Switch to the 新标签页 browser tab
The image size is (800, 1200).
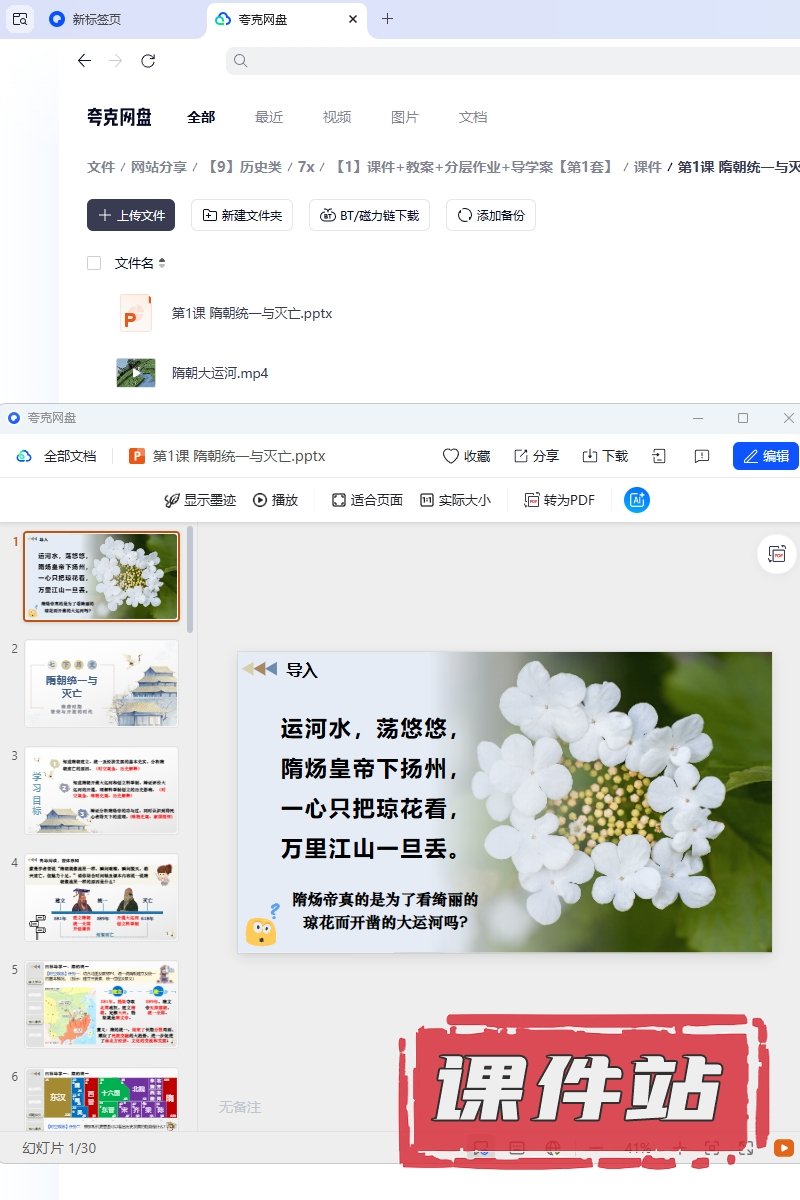[97, 19]
